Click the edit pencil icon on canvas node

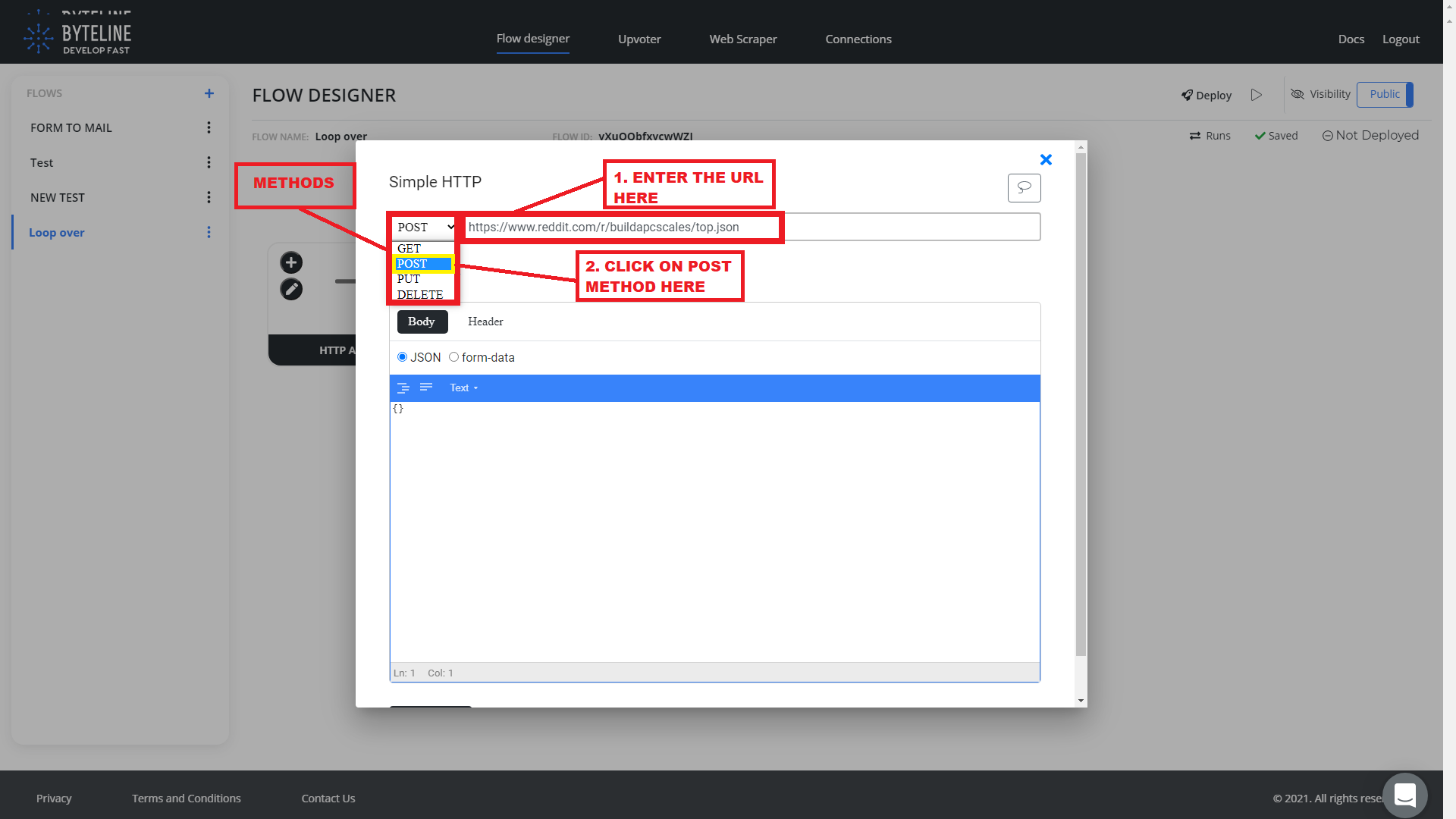coord(291,289)
